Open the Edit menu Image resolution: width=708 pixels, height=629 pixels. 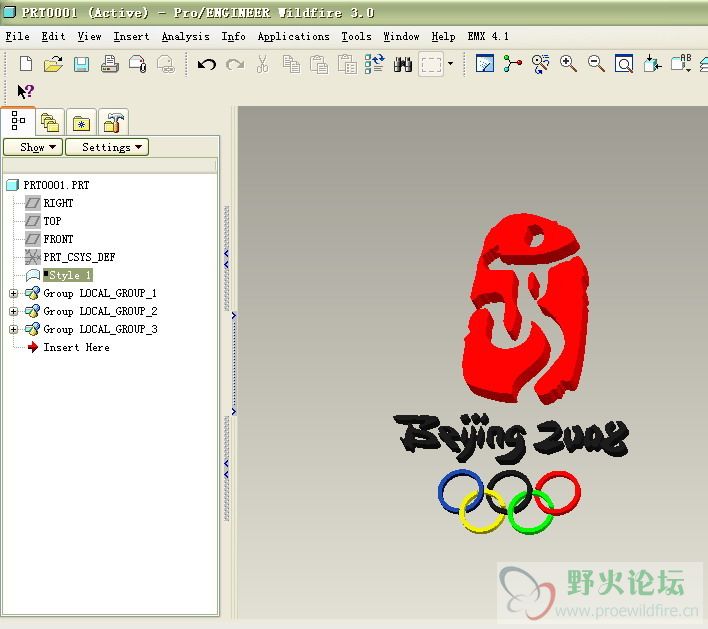pyautogui.click(x=53, y=37)
